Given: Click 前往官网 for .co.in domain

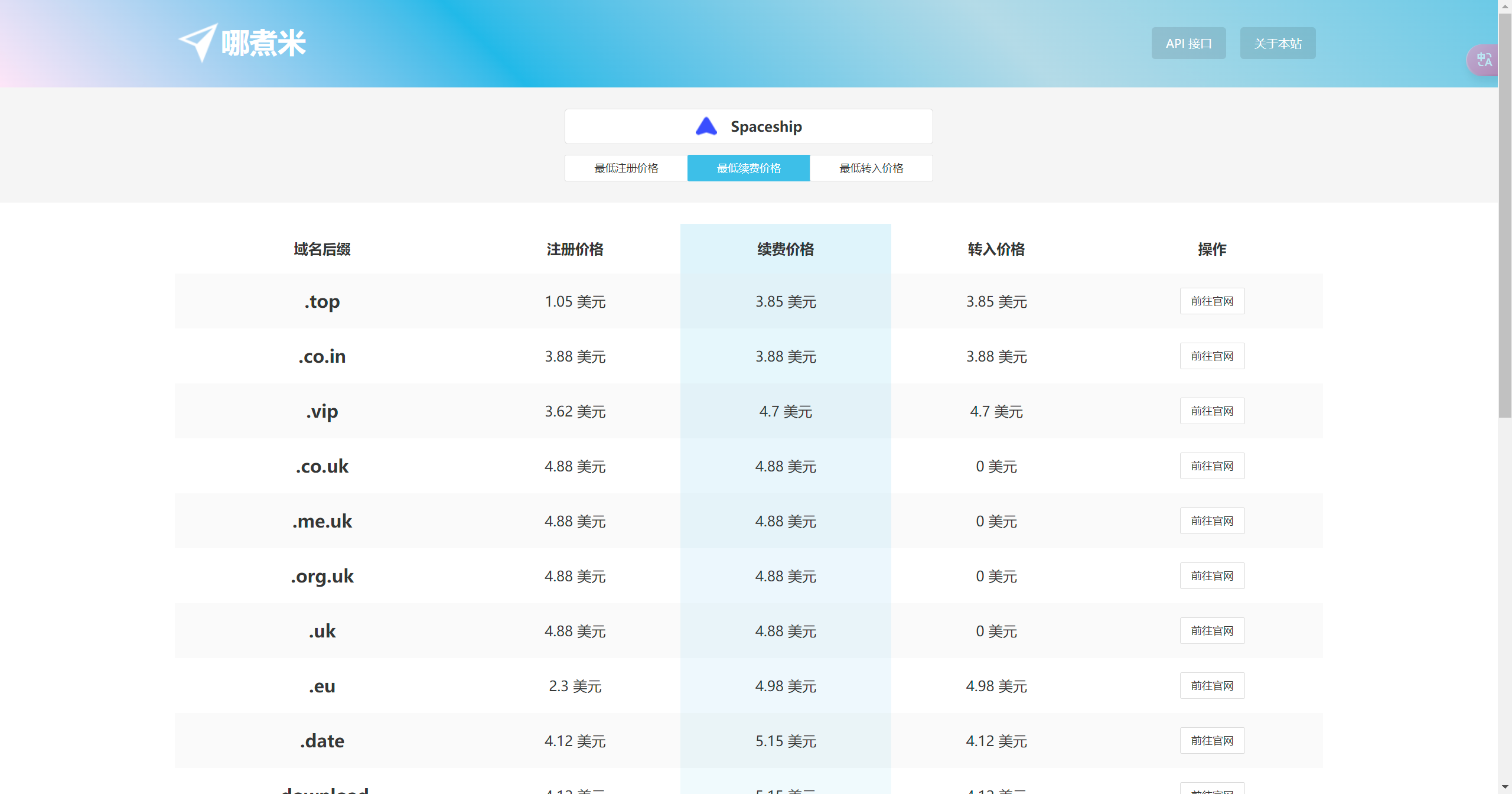Looking at the screenshot, I should pos(1212,356).
